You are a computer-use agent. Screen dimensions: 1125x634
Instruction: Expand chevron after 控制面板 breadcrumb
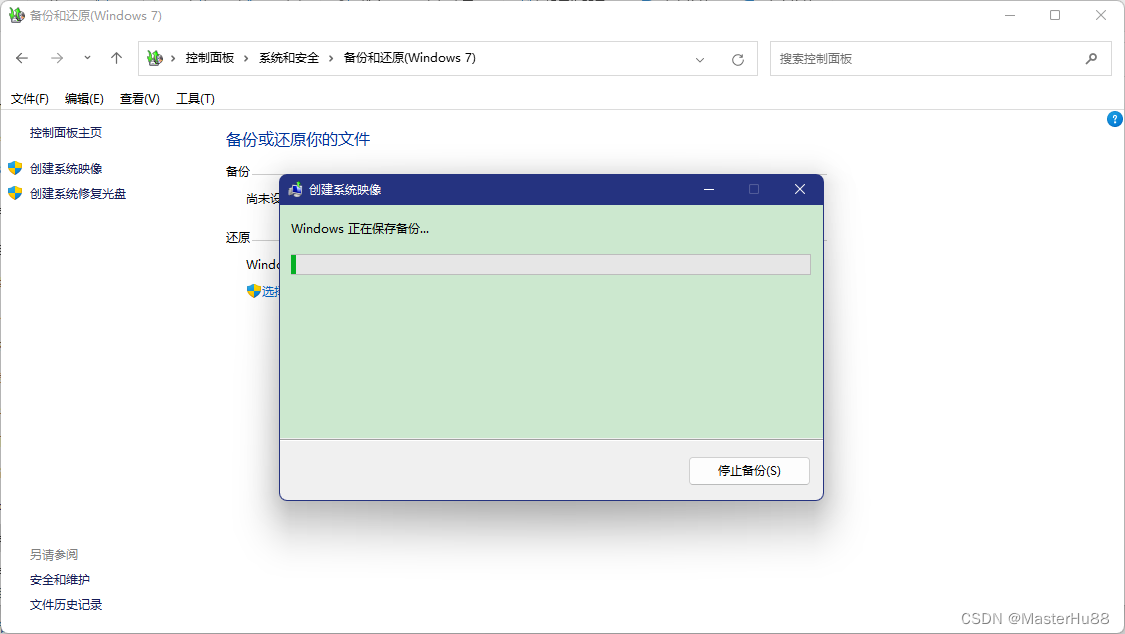click(246, 58)
